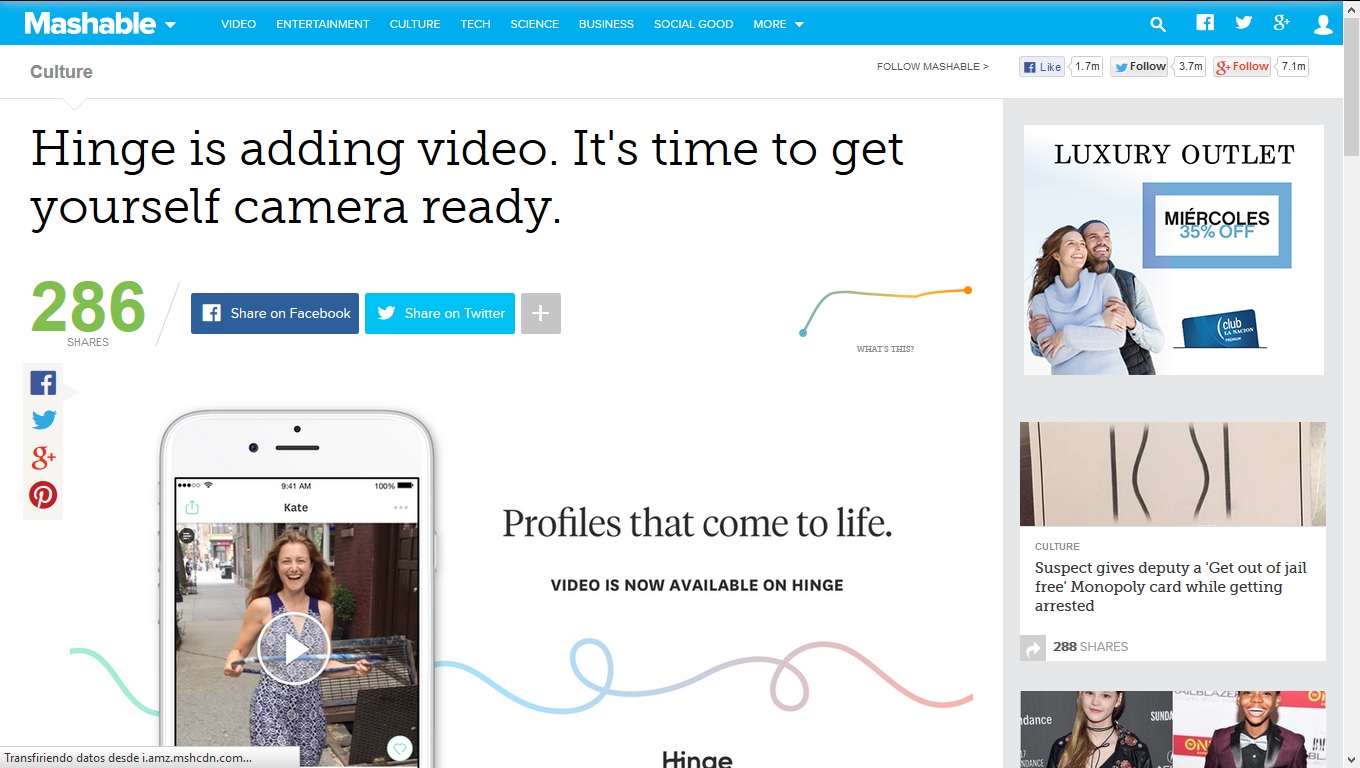1360x768 pixels.
Task: Play the Hinge video on phone
Action: point(294,649)
